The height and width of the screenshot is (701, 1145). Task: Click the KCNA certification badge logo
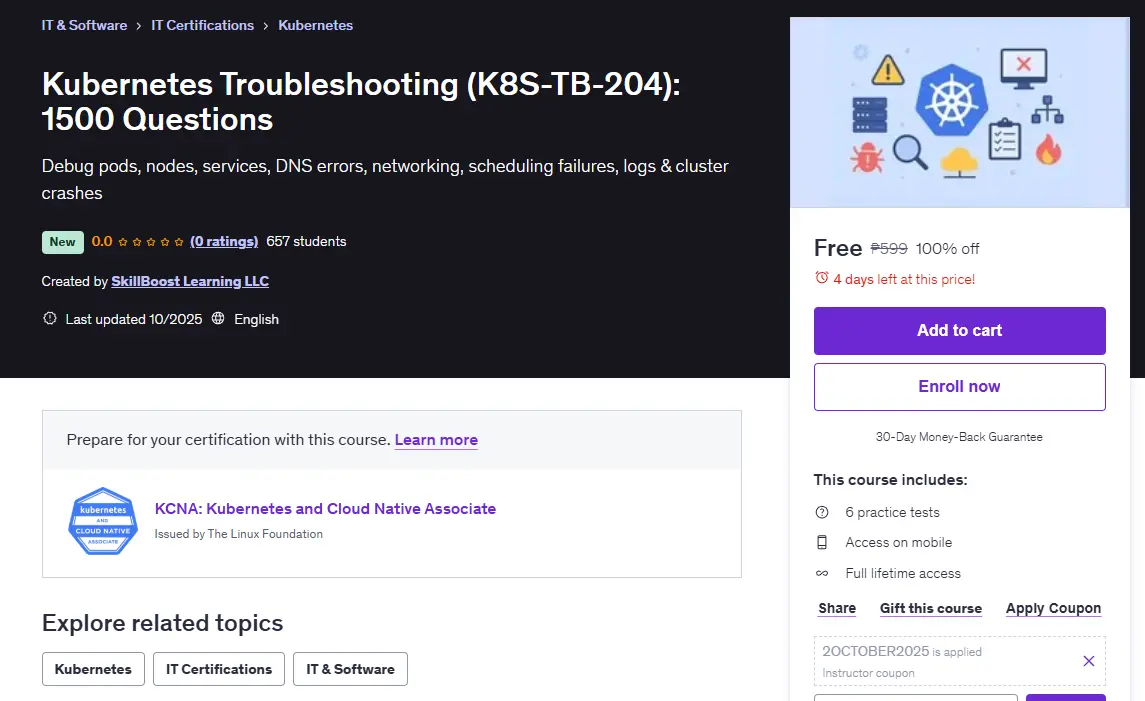[103, 521]
